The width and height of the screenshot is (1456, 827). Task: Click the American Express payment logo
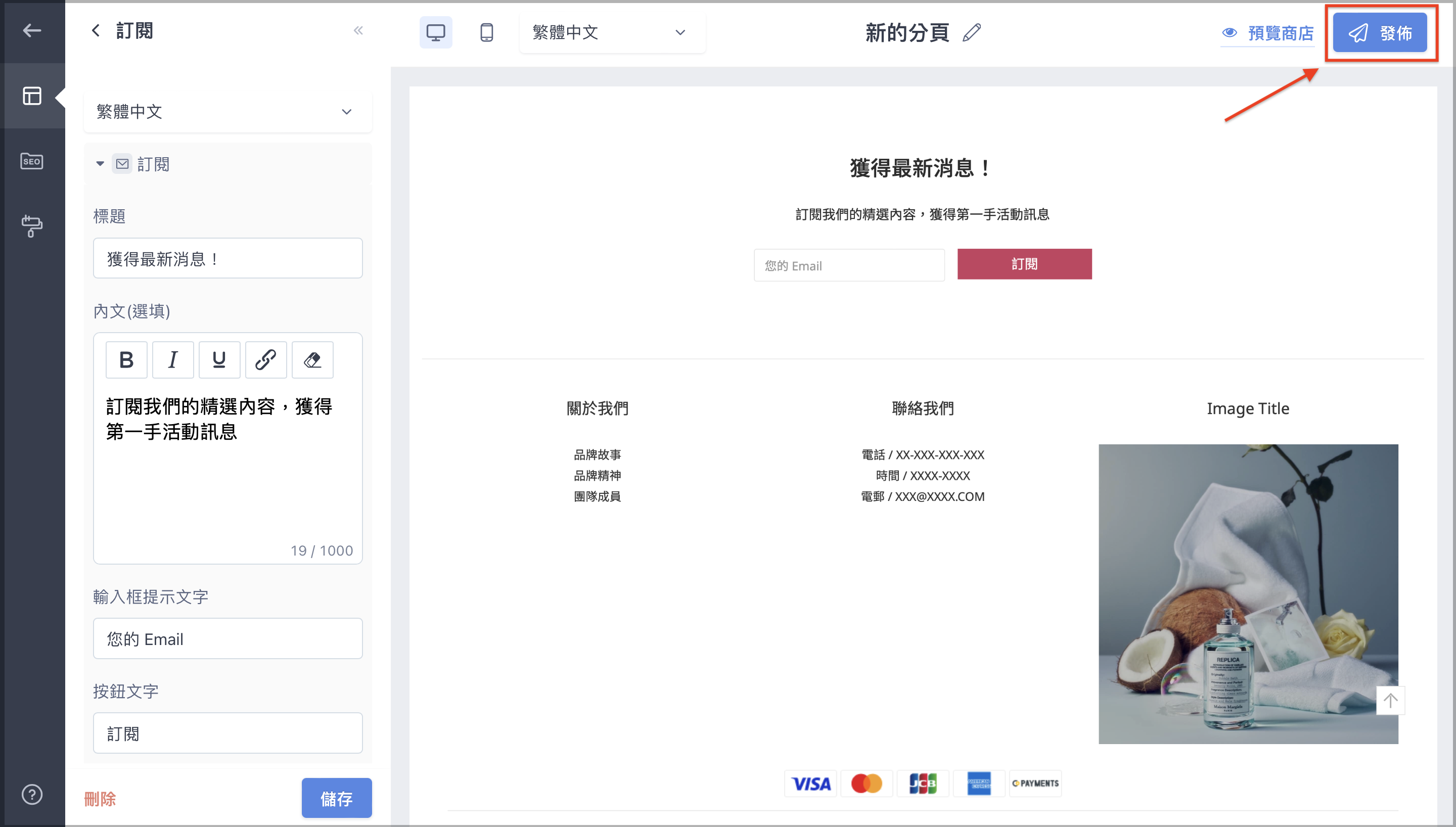(979, 784)
